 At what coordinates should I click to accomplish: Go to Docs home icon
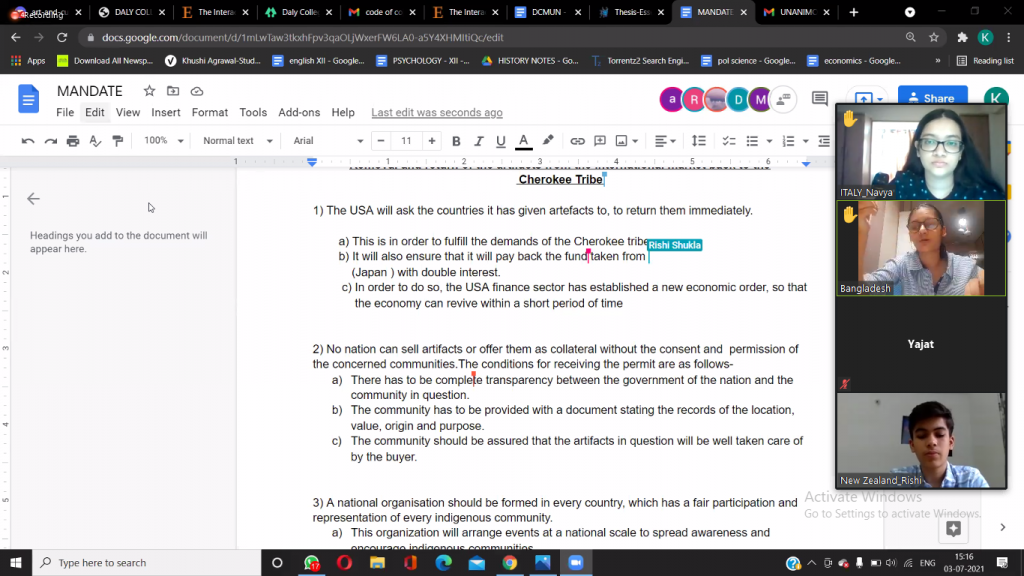28,99
